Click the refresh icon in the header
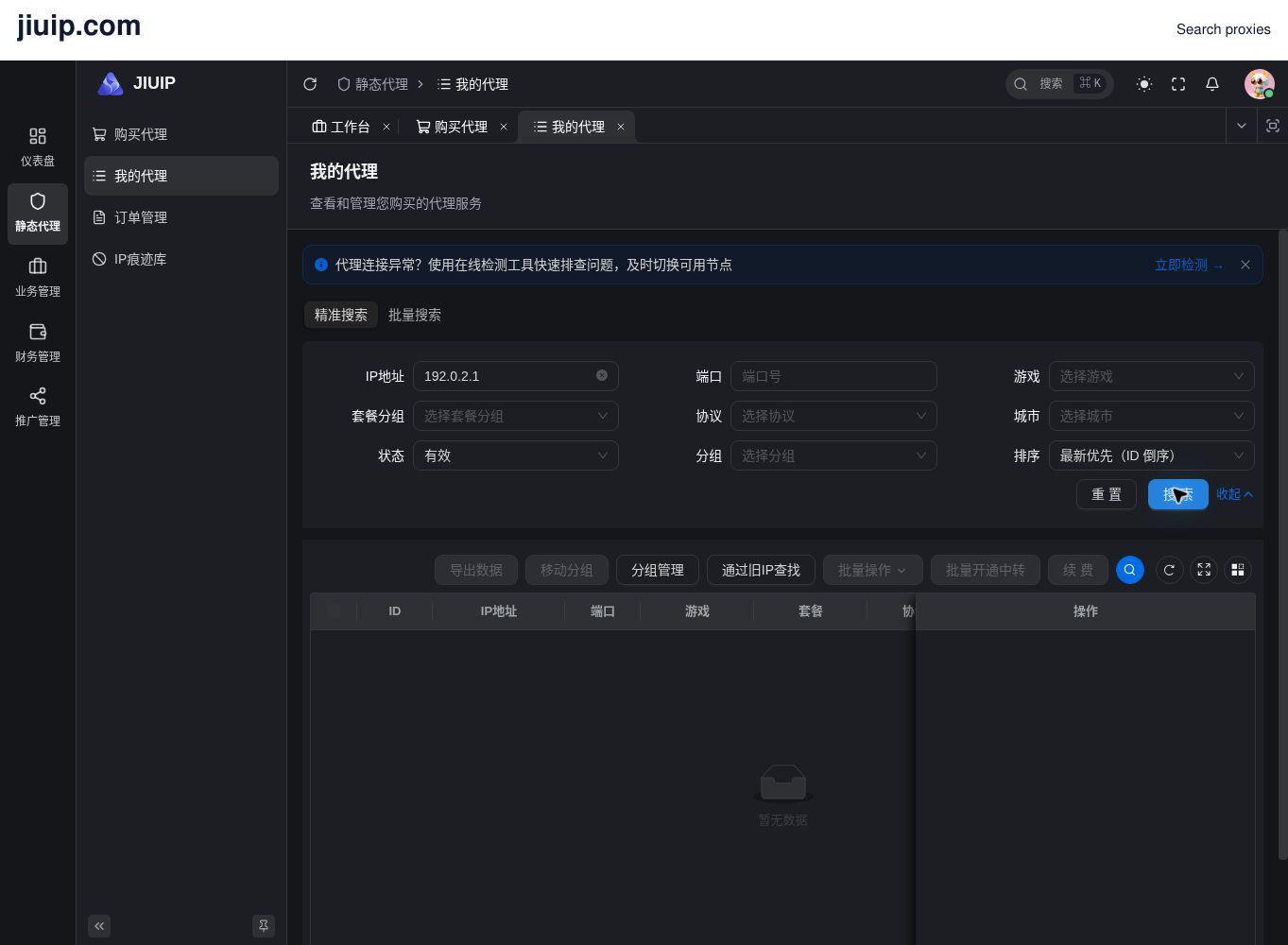1288x945 pixels. coord(310,84)
